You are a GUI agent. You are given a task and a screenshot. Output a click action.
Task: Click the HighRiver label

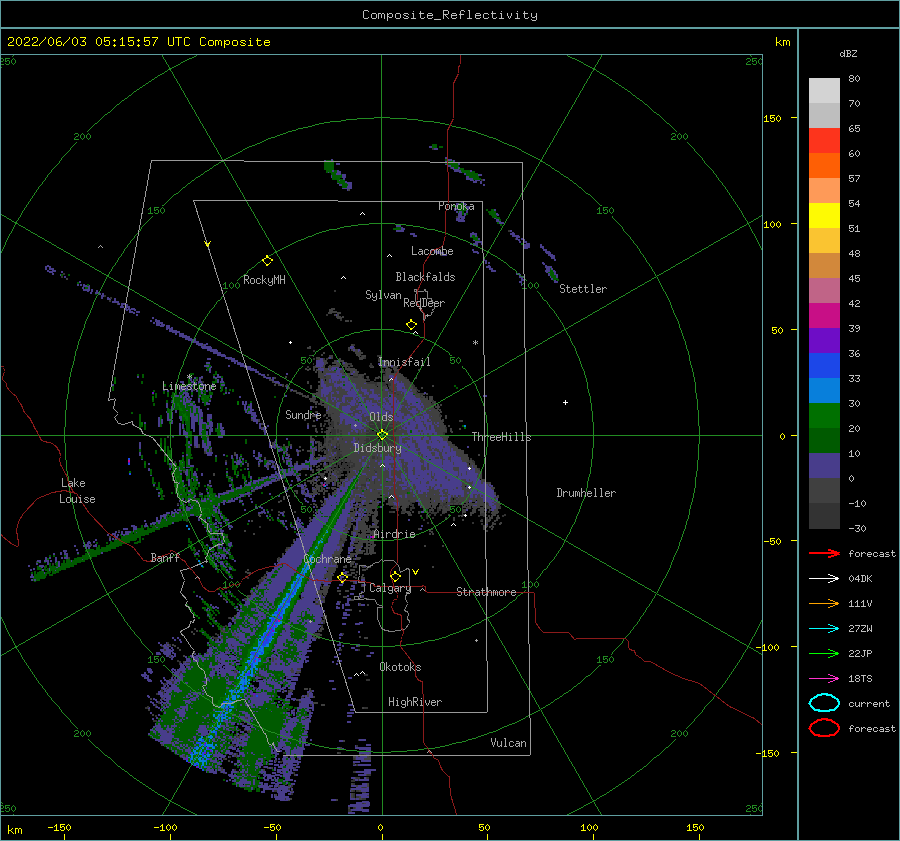[415, 702]
